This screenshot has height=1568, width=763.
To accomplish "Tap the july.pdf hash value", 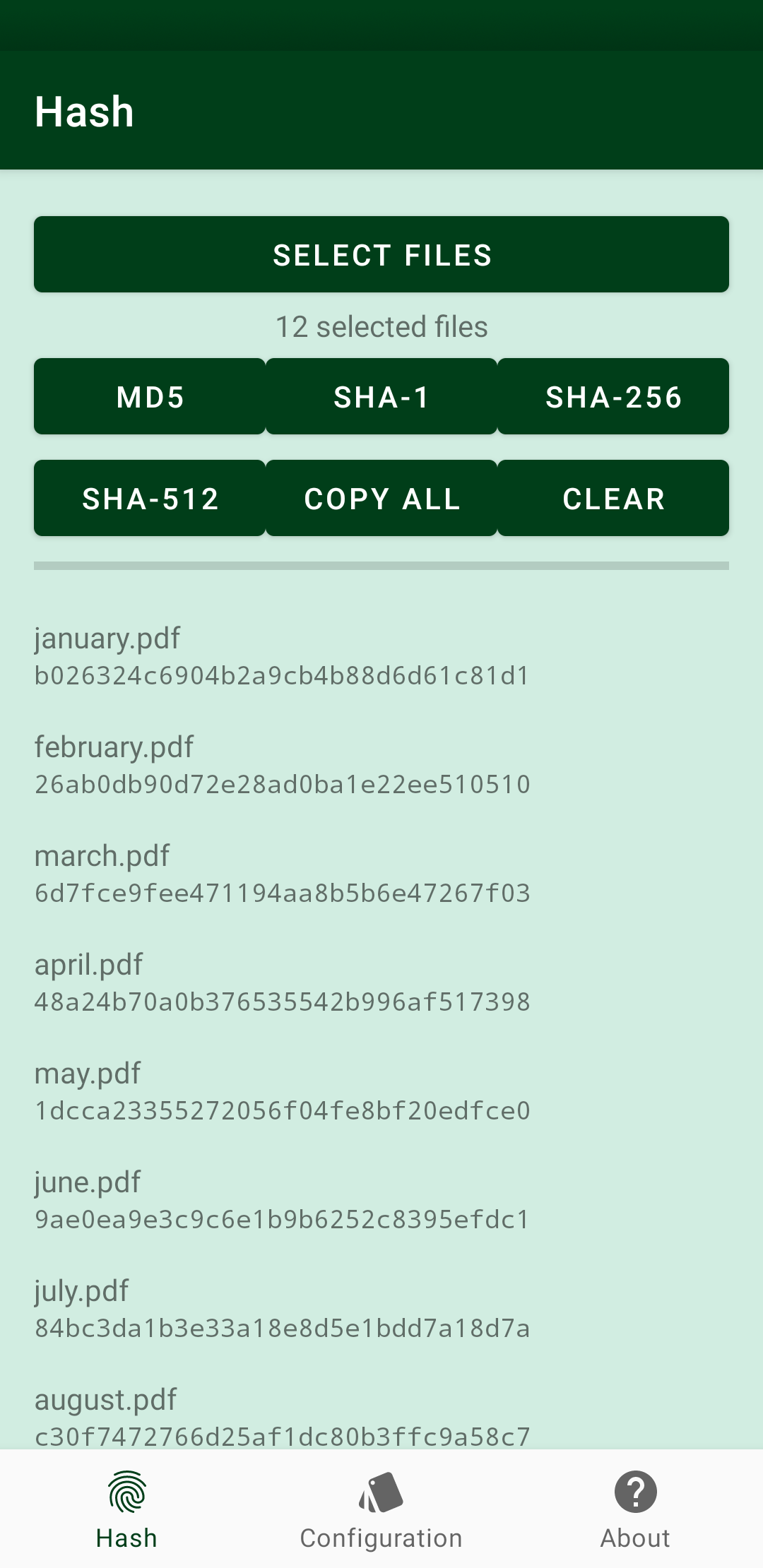I will 282,1329.
